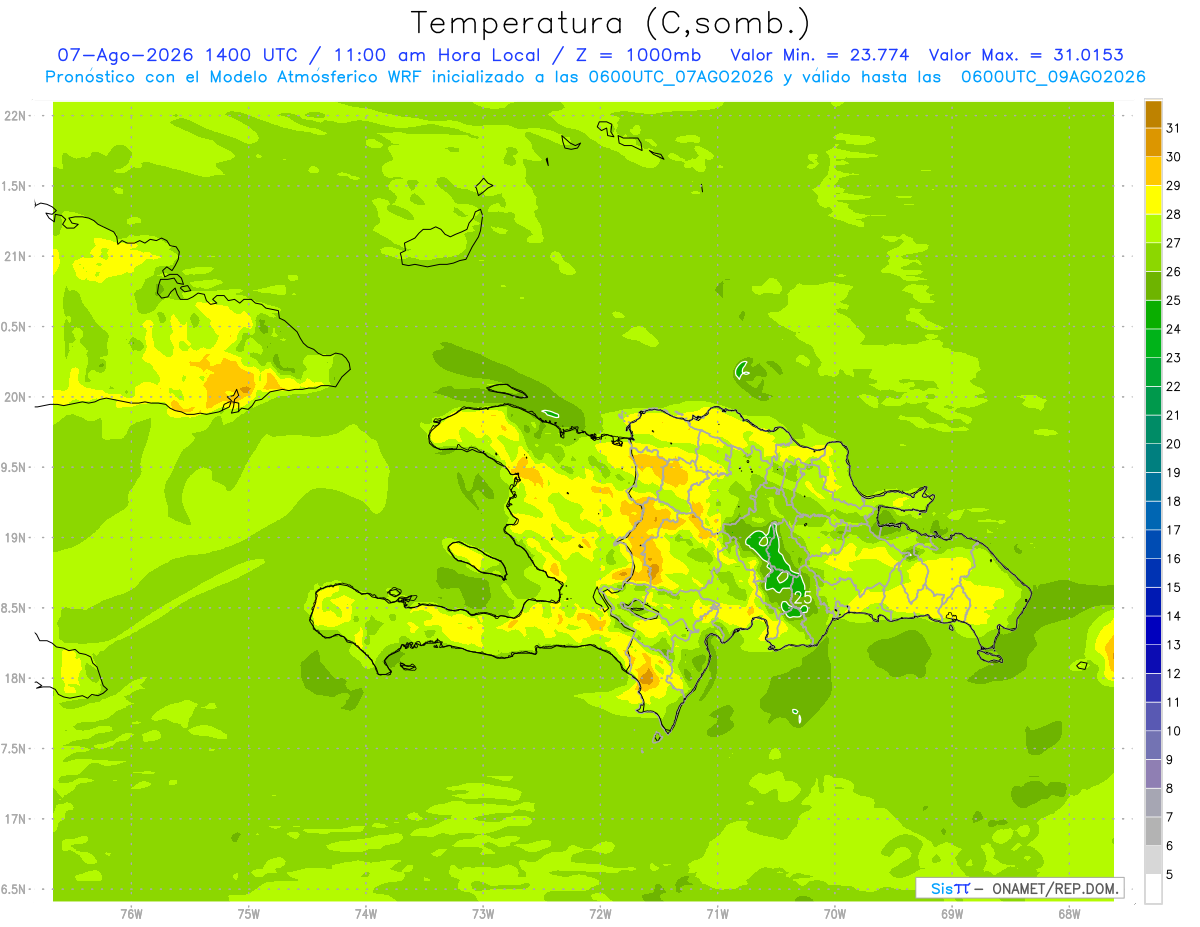Click the legend value '24'

click(1174, 329)
